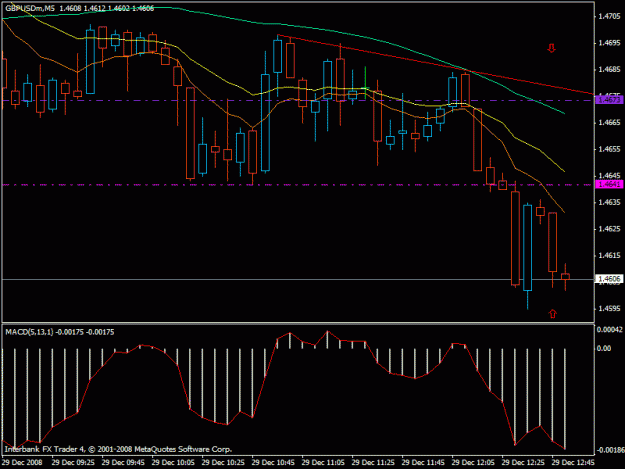
Task: Click the 1.4705 price scale label
Action: point(609,16)
